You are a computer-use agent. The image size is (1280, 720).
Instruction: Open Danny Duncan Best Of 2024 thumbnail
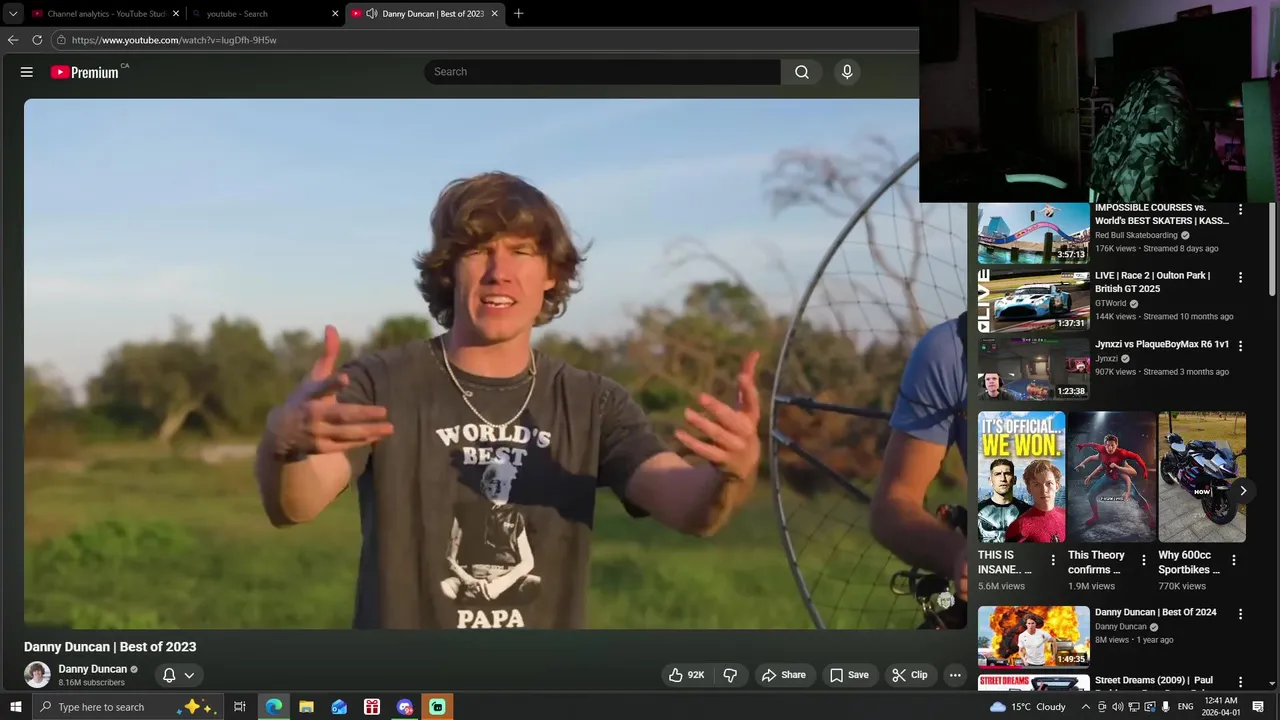tap(1033, 636)
